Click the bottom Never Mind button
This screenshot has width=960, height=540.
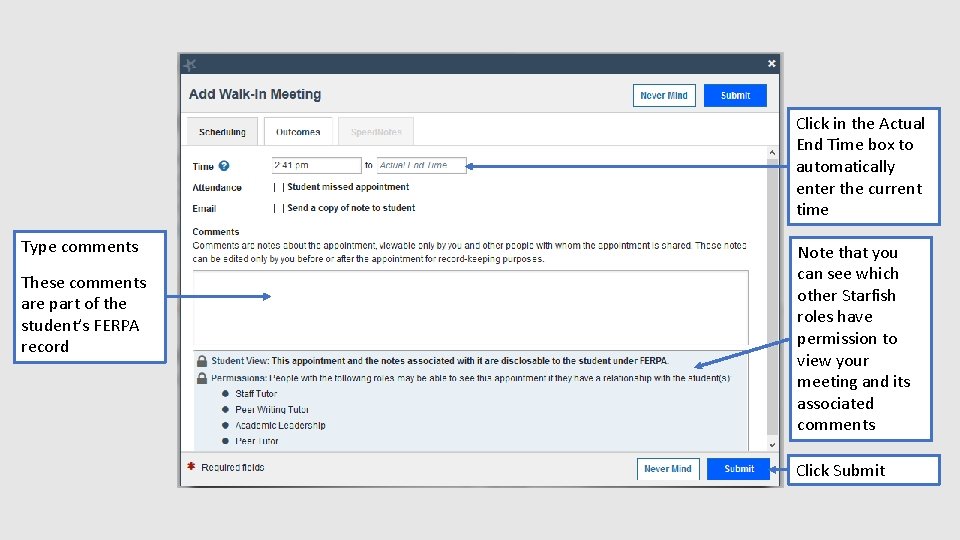coord(668,469)
